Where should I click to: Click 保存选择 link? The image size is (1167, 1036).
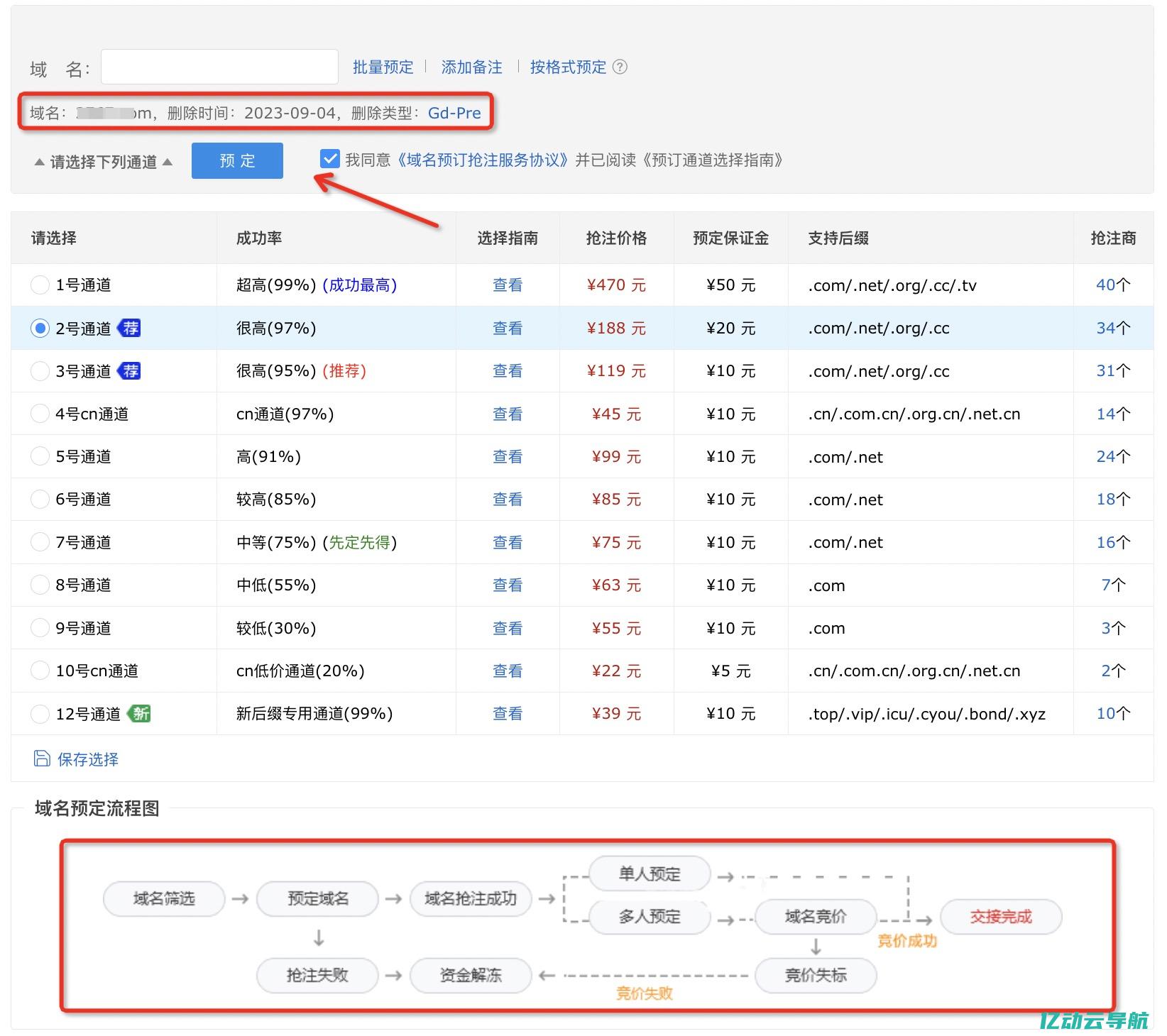point(87,759)
